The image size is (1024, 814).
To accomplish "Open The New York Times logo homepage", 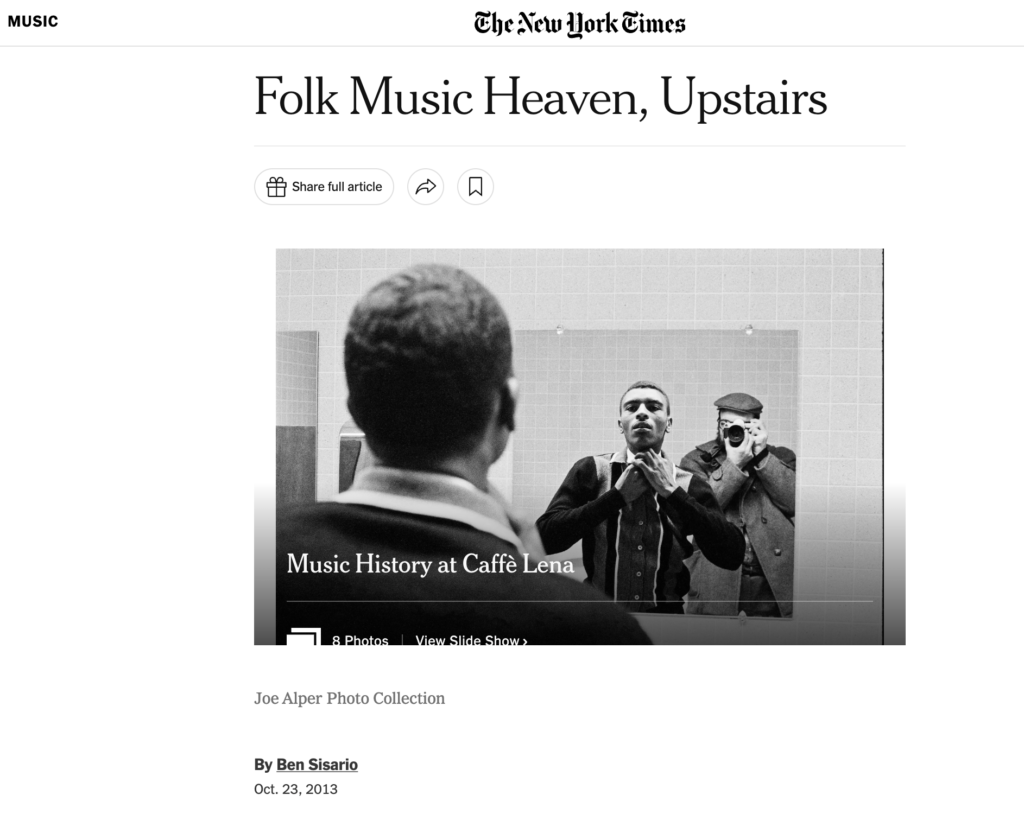I will pos(580,24).
